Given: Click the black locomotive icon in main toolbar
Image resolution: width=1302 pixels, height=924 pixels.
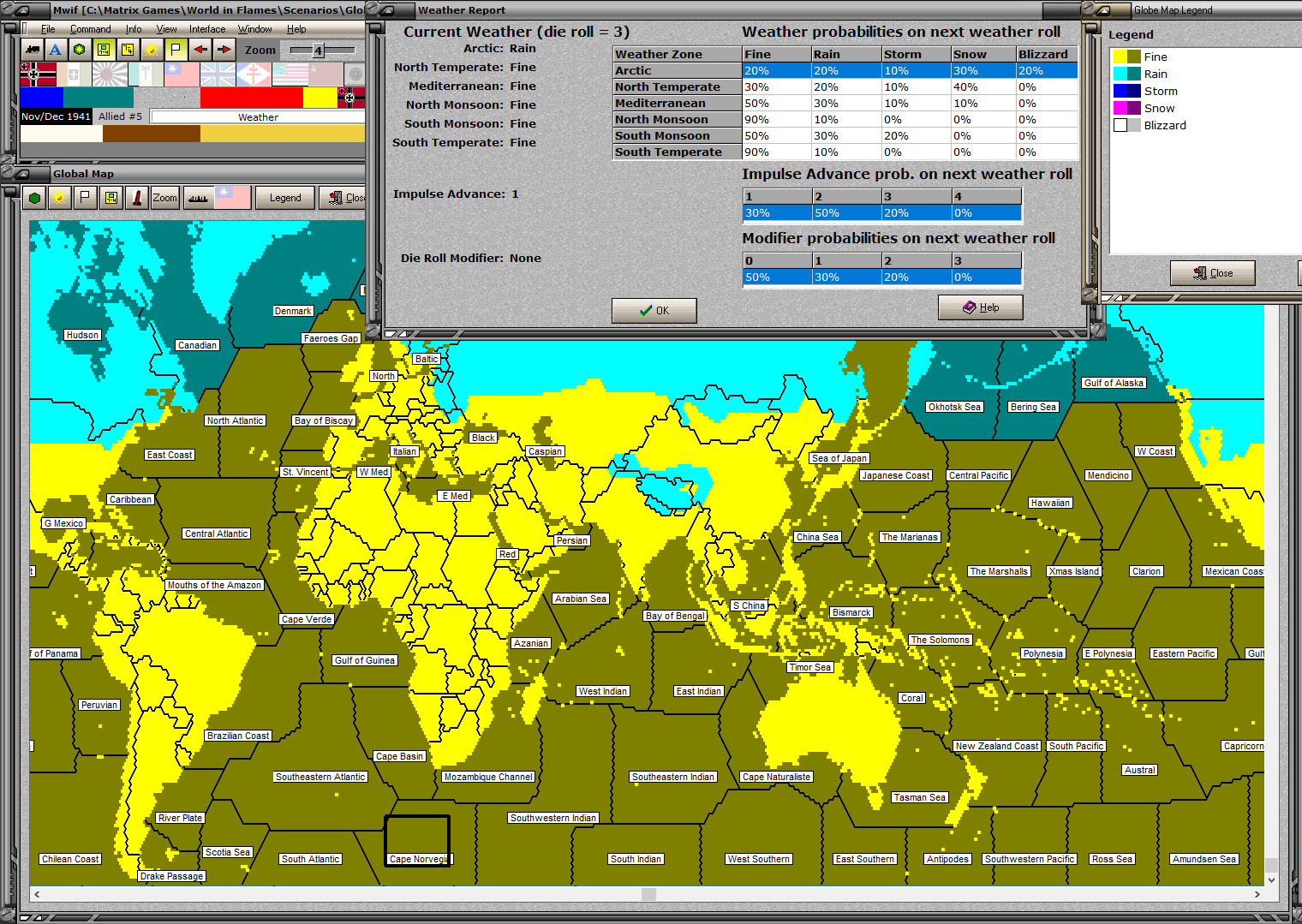Looking at the screenshot, I should (x=33, y=50).
